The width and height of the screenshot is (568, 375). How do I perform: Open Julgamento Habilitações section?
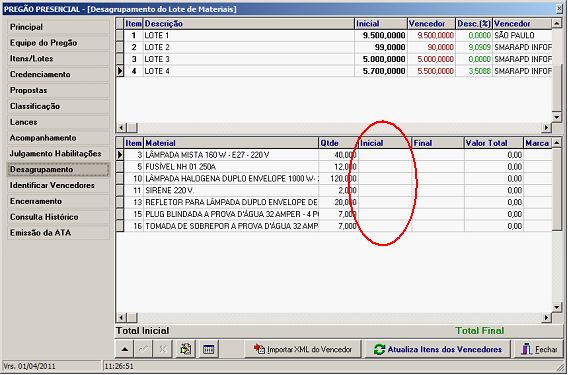click(58, 154)
